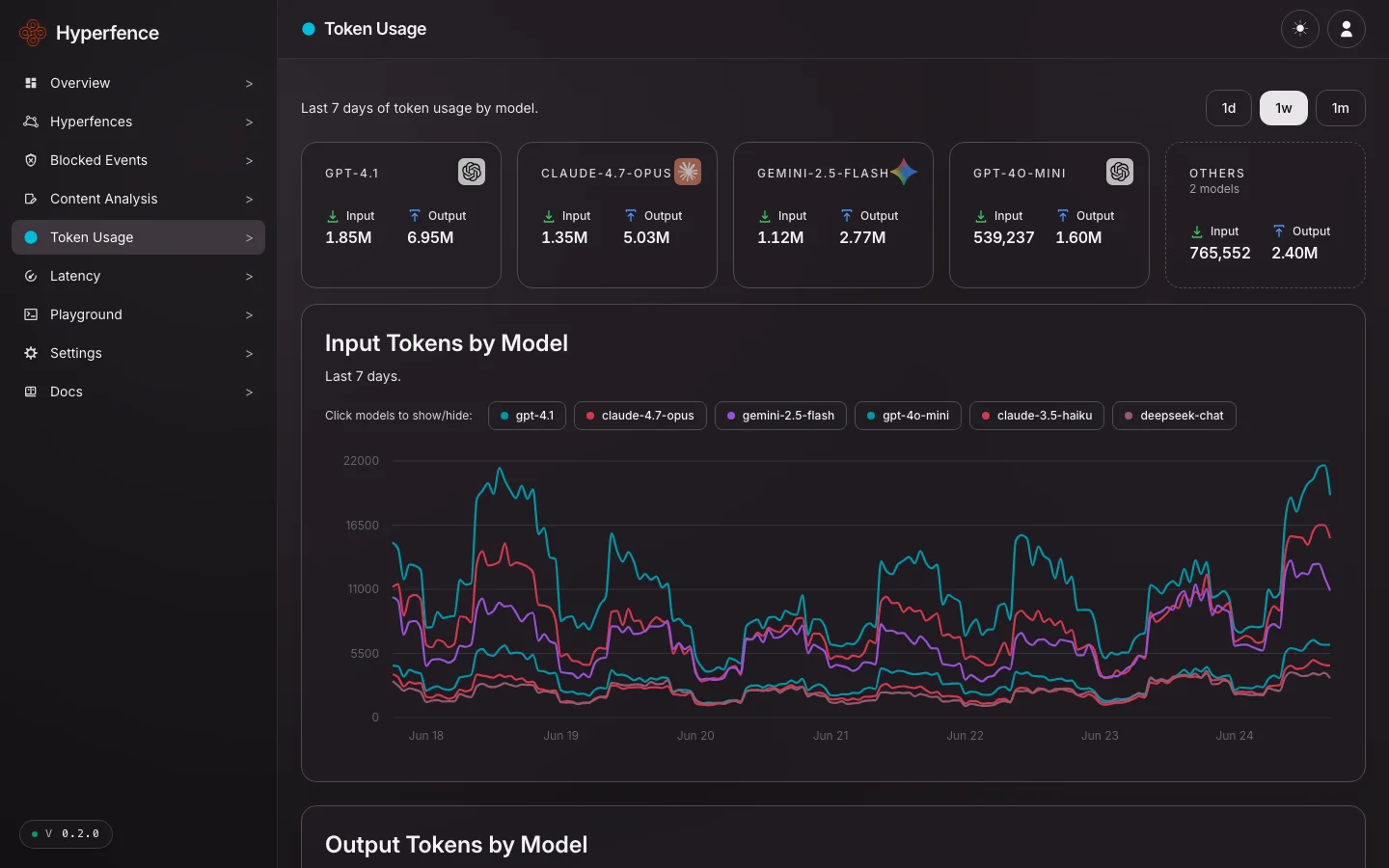Toggle gpt-4.1 series visibility in chart
1389x868 pixels.
(527, 416)
